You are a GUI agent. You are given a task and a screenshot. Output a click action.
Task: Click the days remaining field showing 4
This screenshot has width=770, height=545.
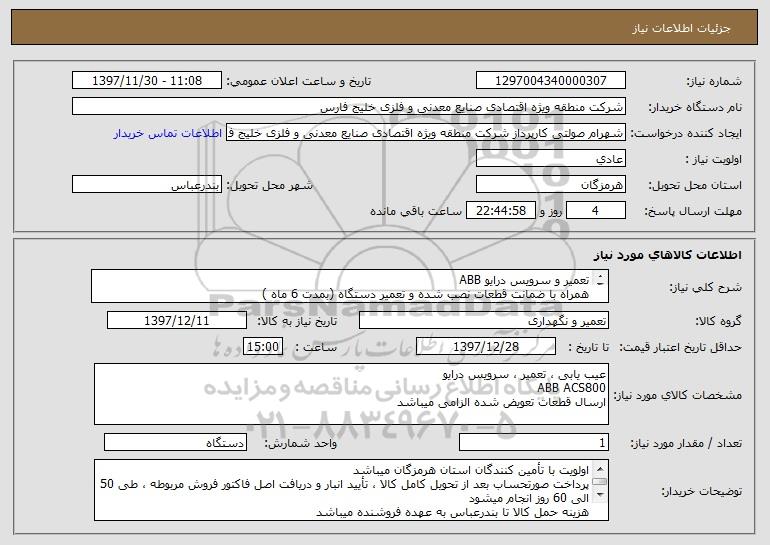click(596, 211)
